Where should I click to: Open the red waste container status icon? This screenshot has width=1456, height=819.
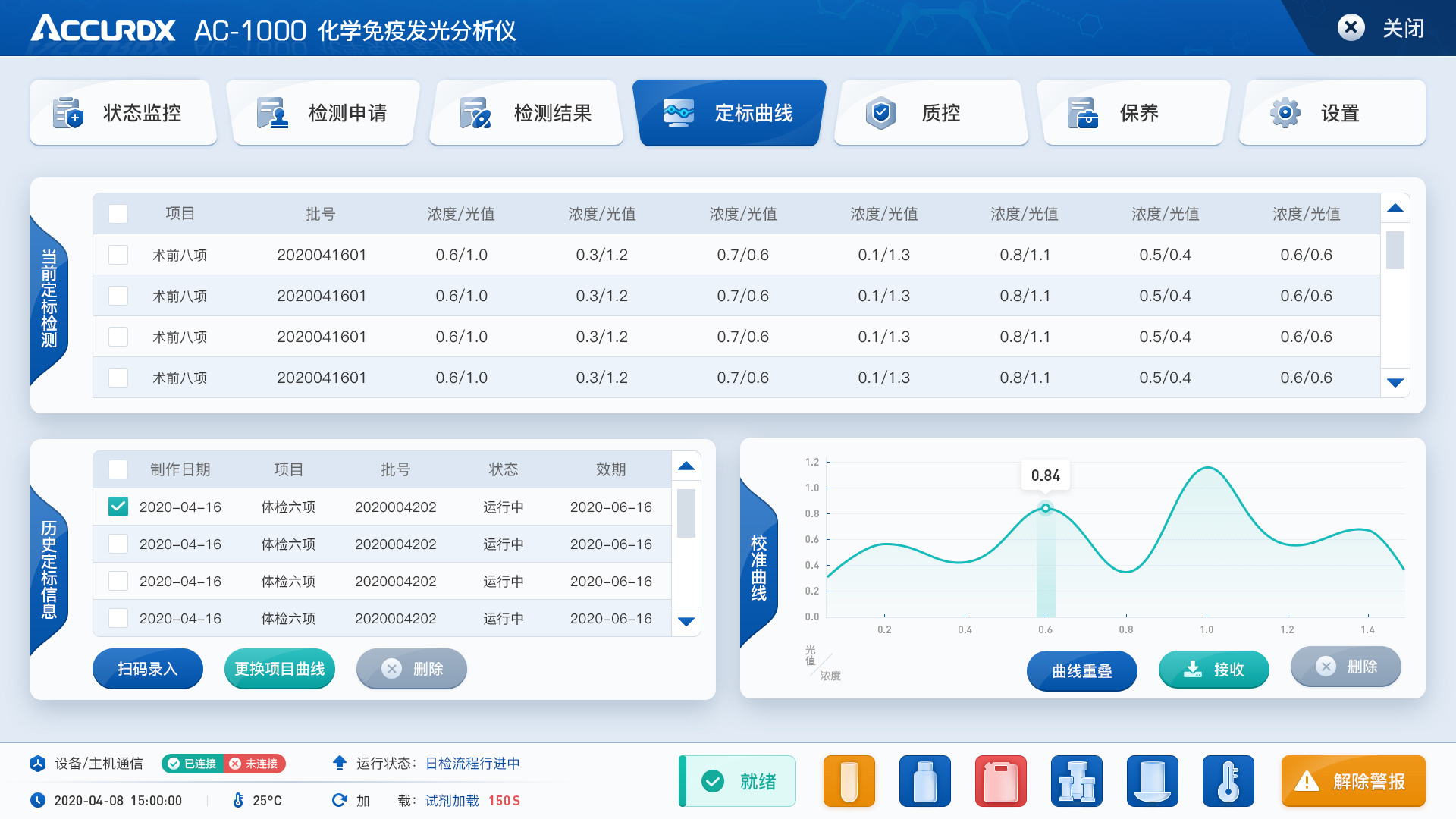click(1000, 780)
